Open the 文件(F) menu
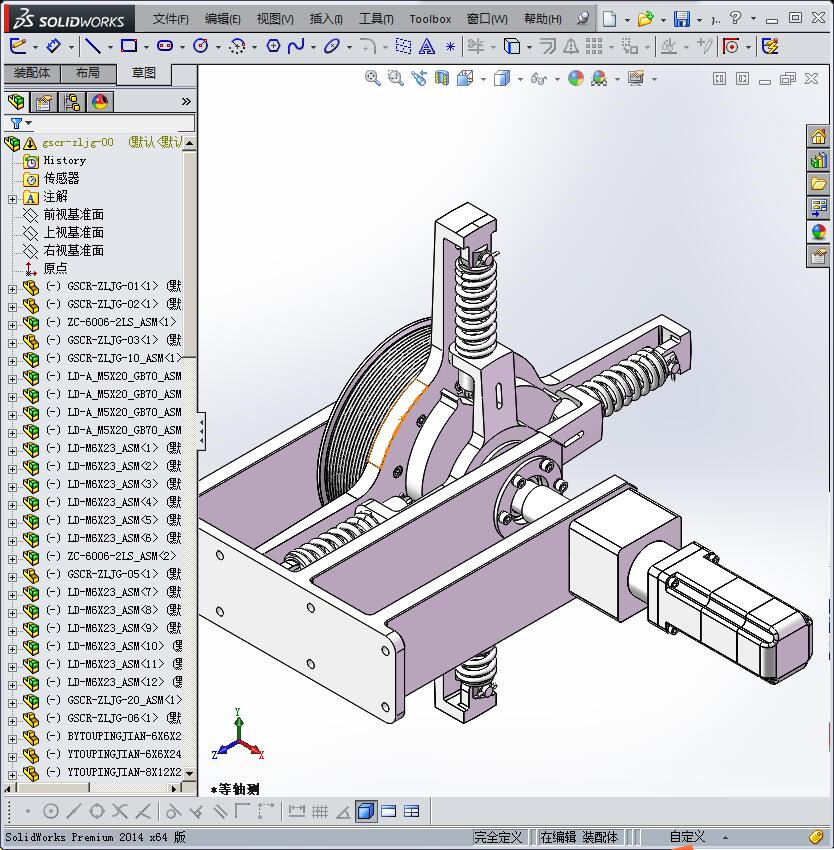The width and height of the screenshot is (834, 850). (x=170, y=19)
